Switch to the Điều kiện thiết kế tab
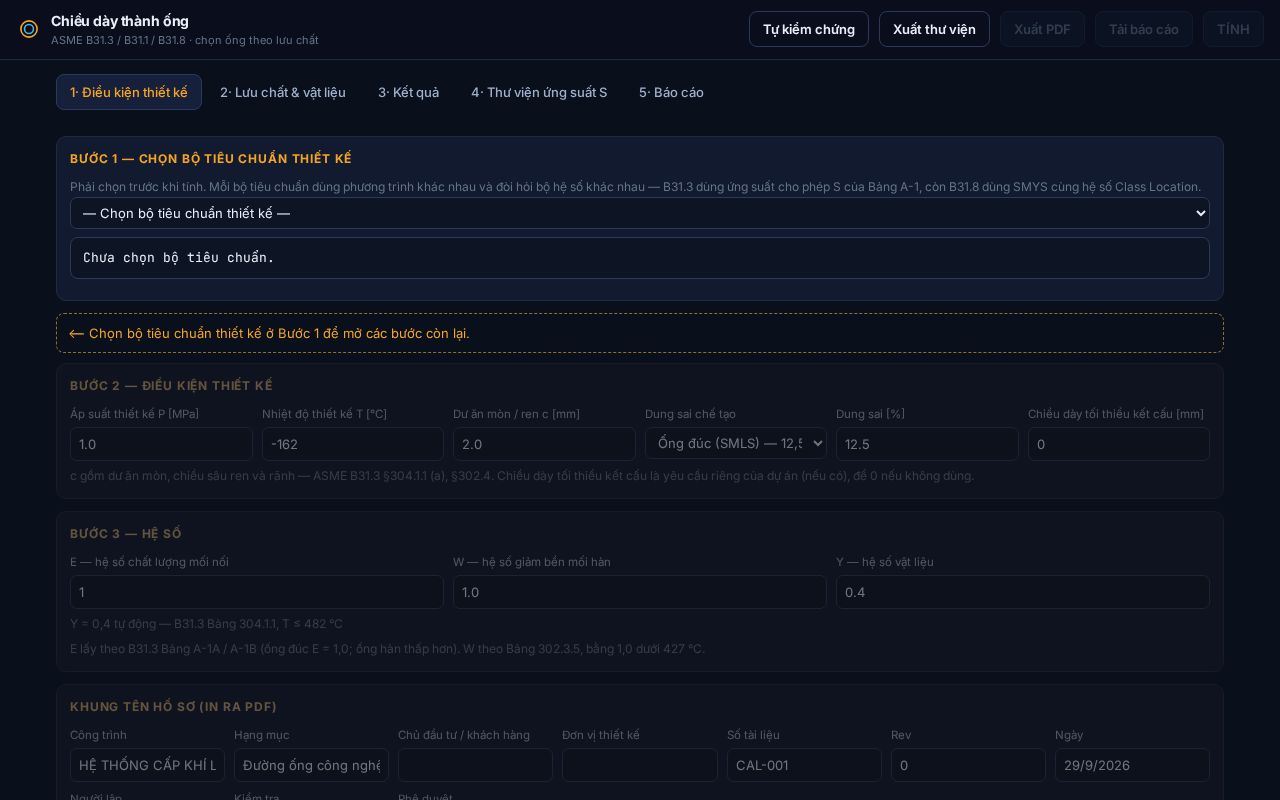 coord(129,92)
